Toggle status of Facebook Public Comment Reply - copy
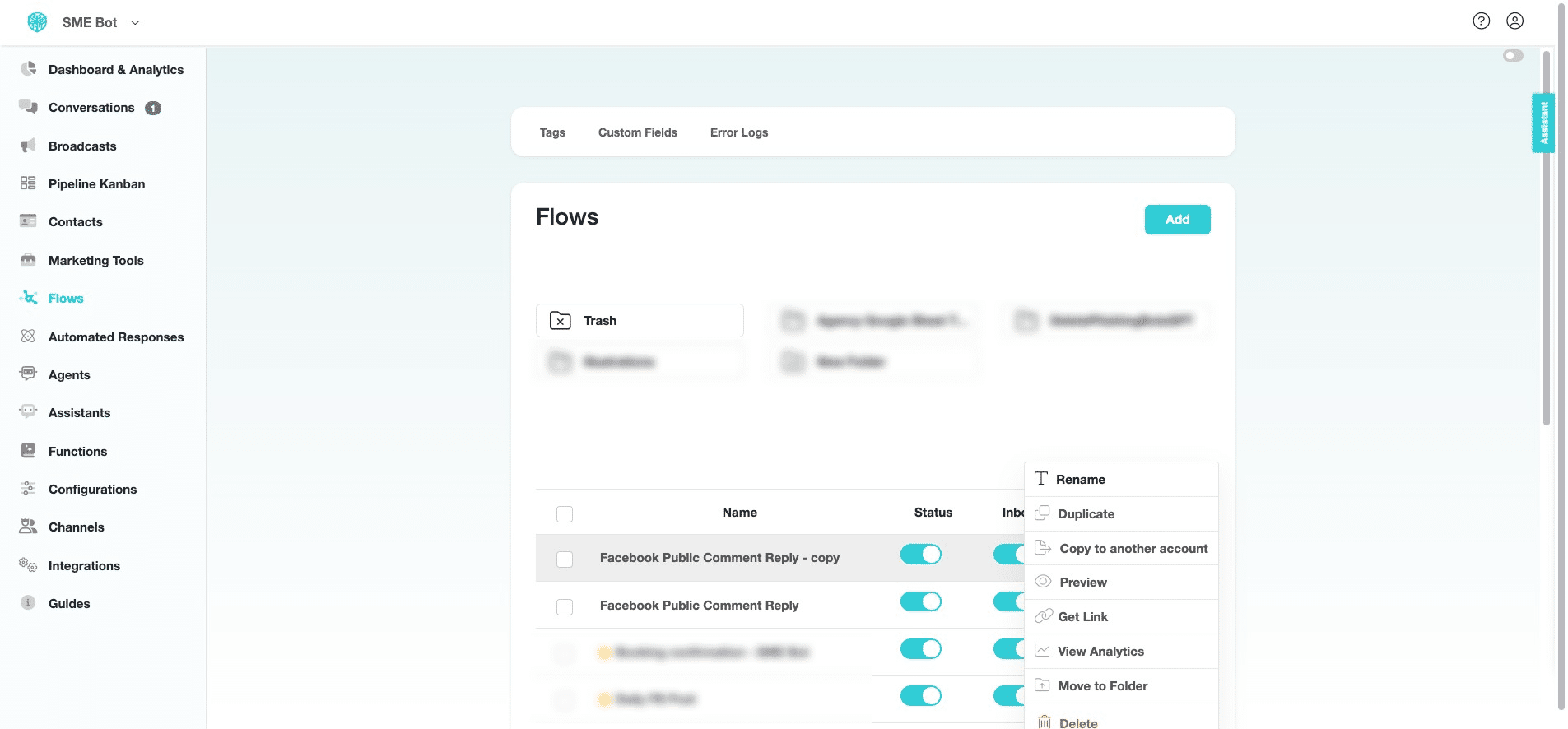1568x729 pixels. 920,555
